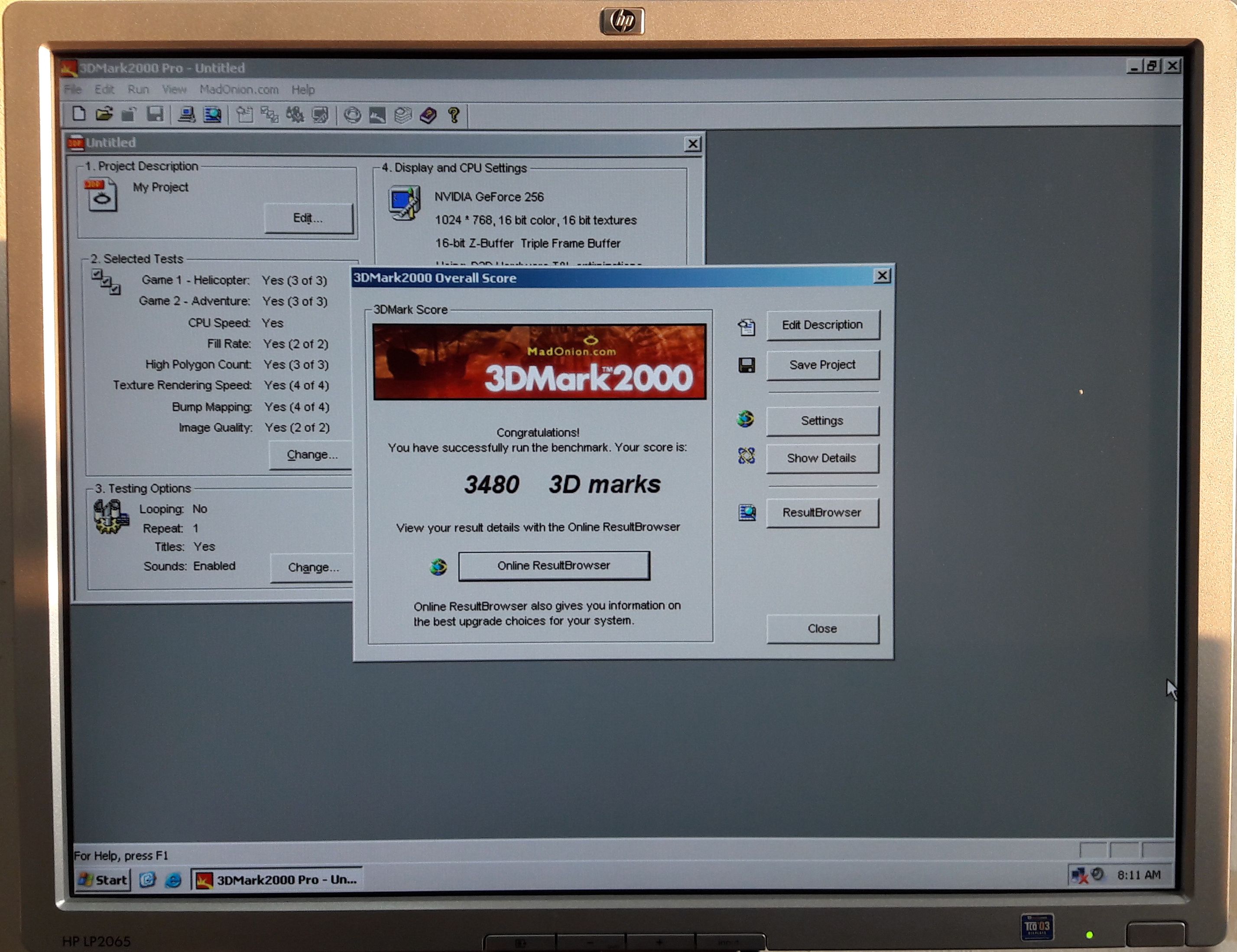The image size is (1237, 952).
Task: Click Edit... in Project Description
Action: click(x=308, y=218)
